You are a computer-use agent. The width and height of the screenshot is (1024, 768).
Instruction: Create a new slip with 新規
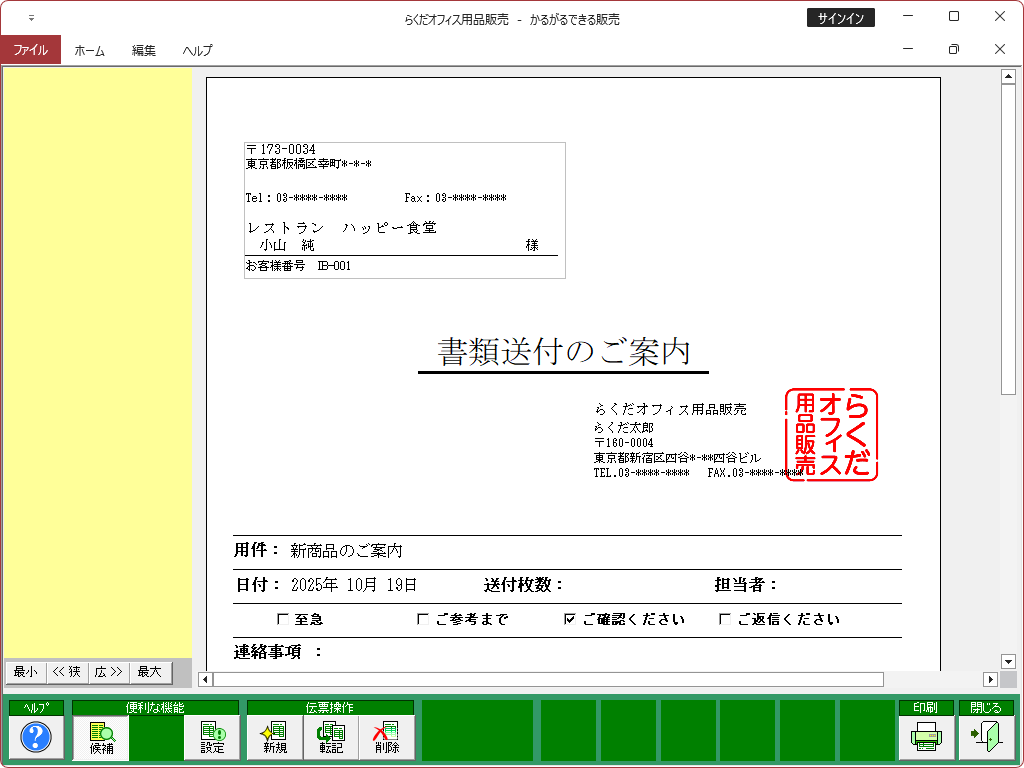click(275, 738)
